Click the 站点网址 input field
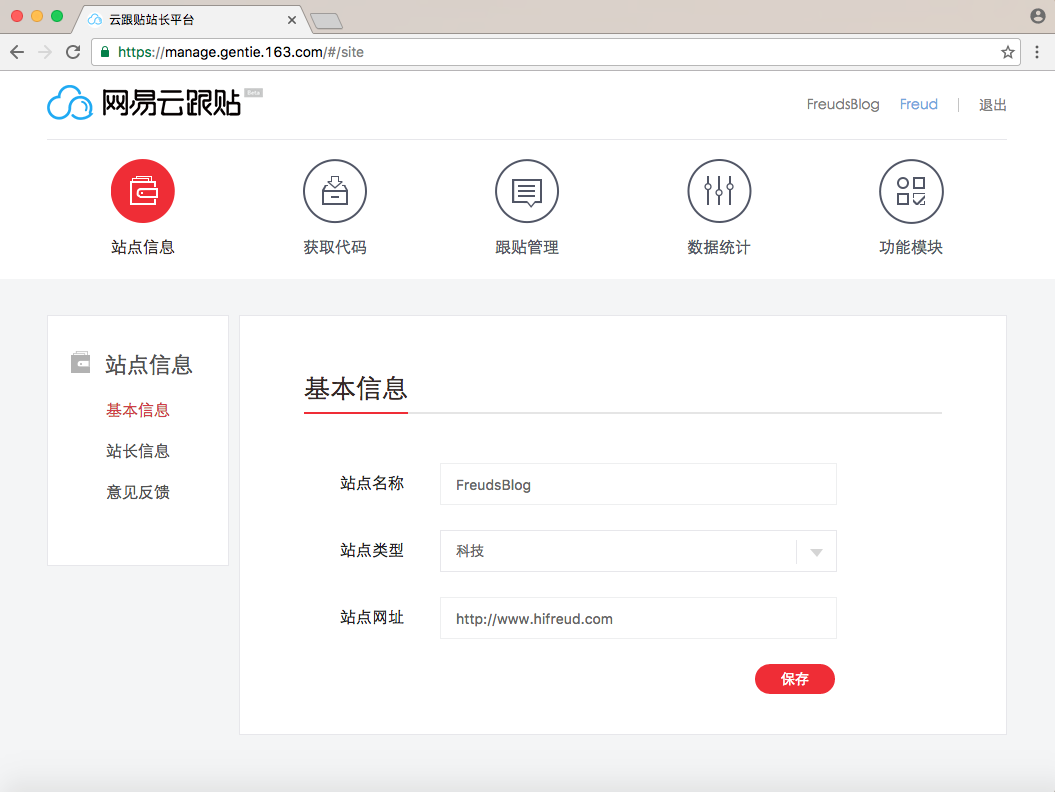This screenshot has height=792, width=1055. [x=638, y=619]
